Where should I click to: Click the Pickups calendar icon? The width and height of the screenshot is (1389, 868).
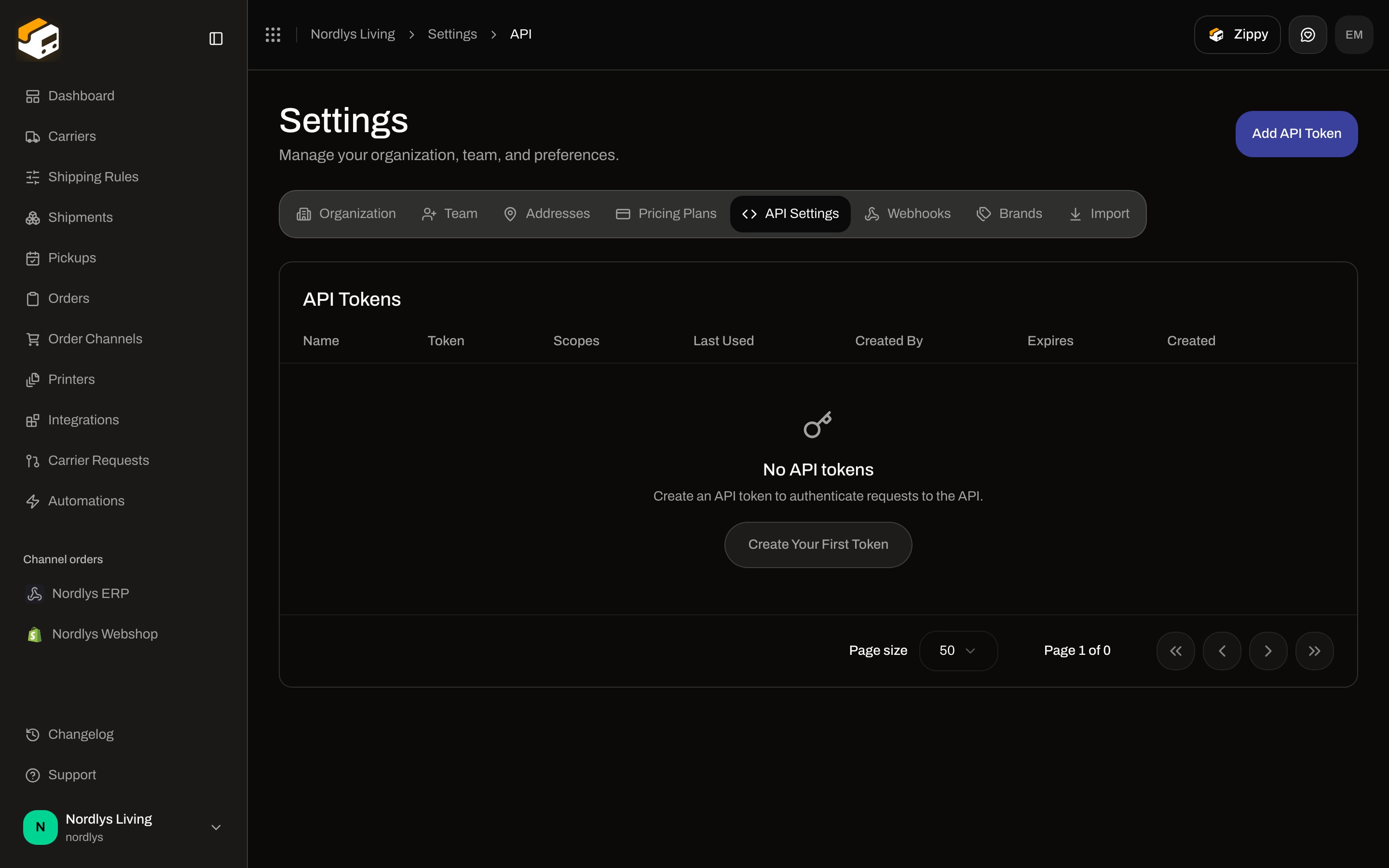33,258
